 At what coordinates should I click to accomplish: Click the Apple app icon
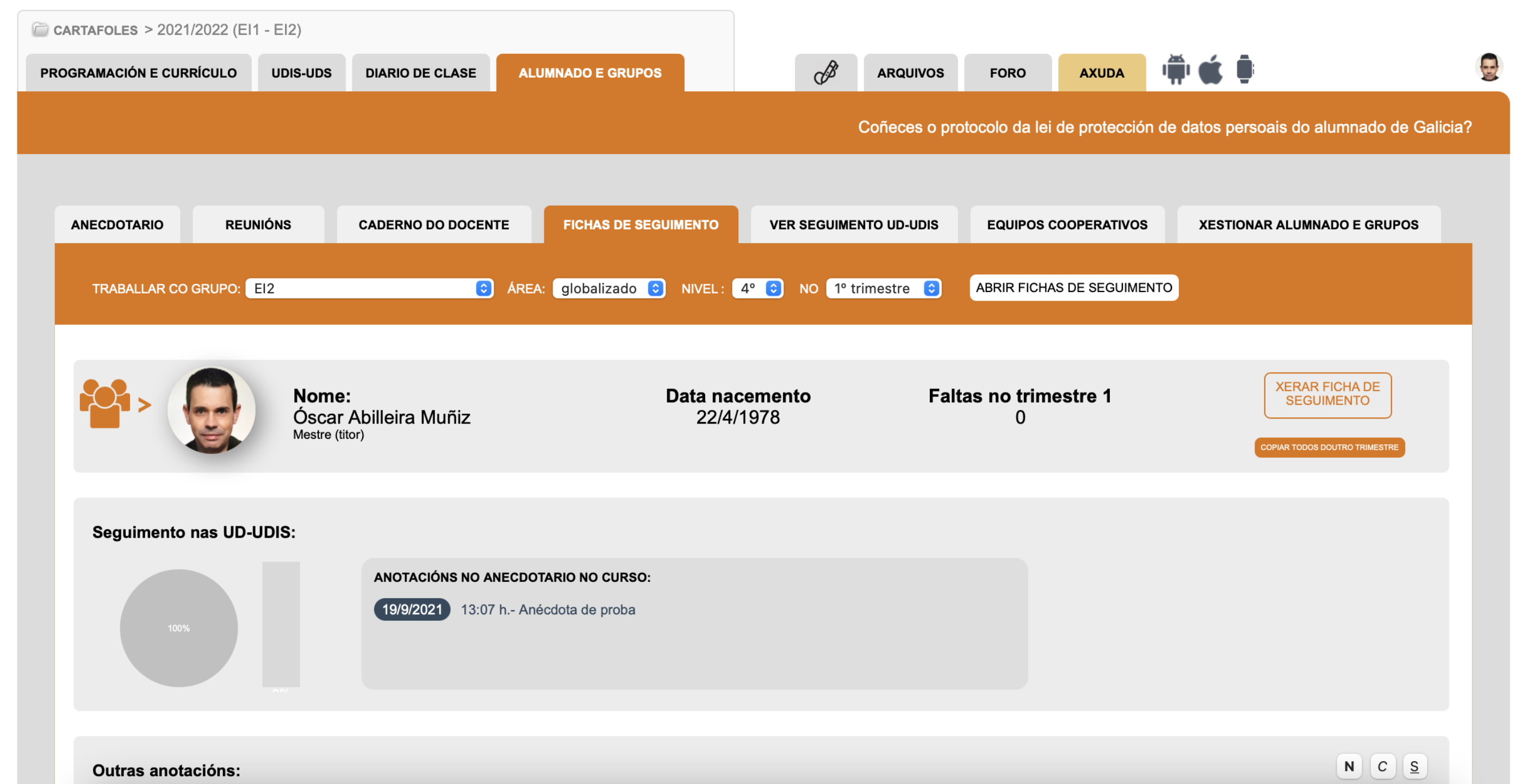[x=1210, y=70]
